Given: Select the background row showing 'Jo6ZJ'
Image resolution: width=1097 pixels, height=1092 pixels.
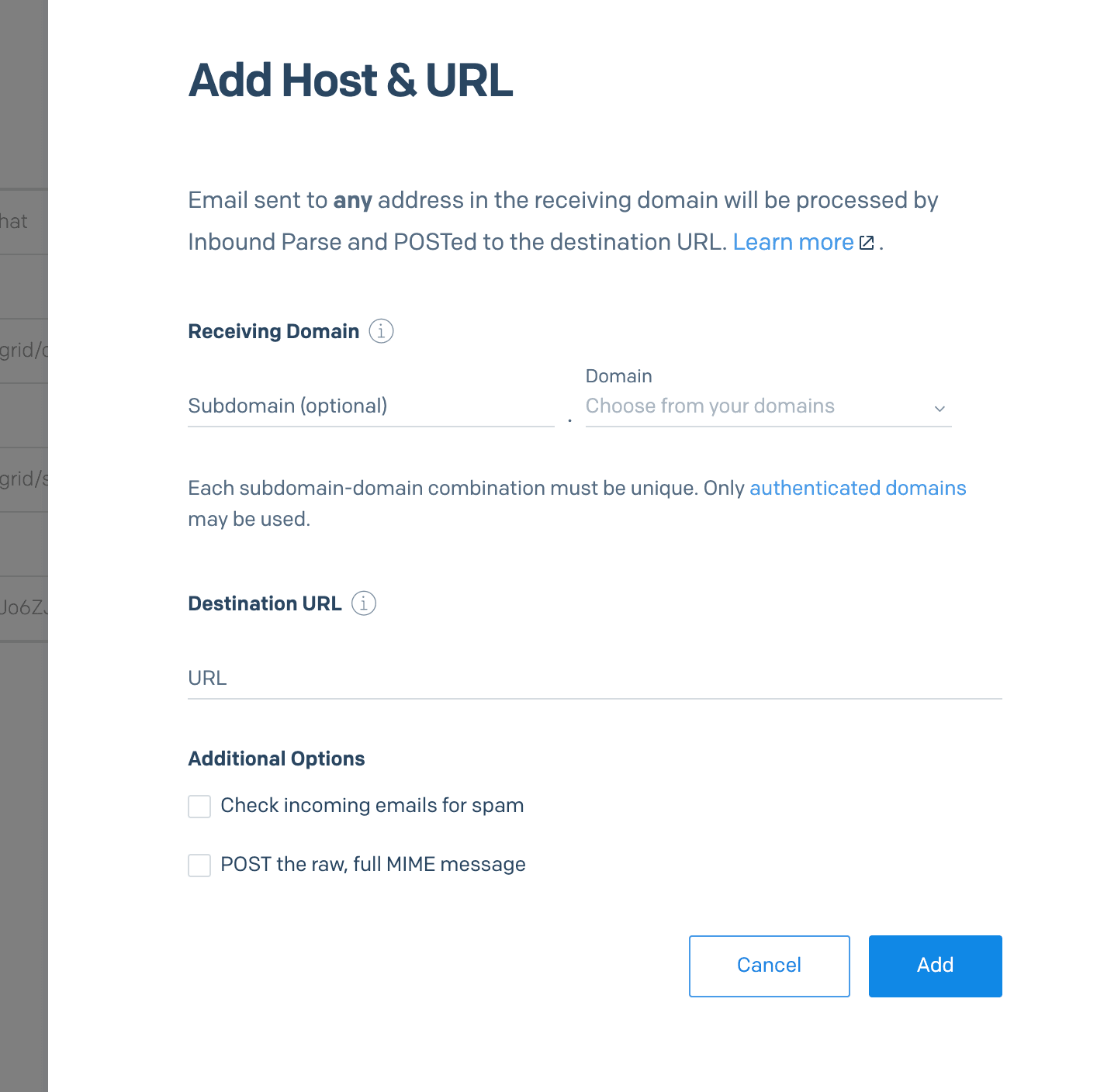Looking at the screenshot, I should 23,607.
